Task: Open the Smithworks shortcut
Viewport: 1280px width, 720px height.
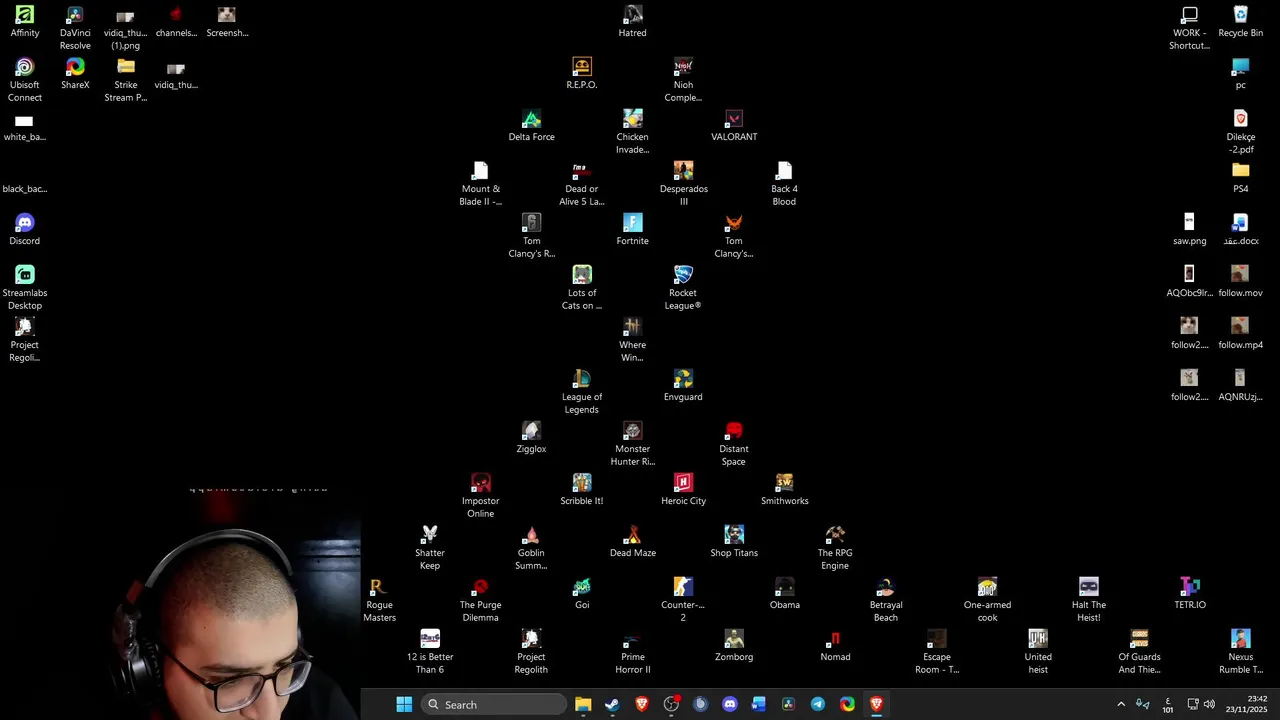Action: (x=784, y=490)
